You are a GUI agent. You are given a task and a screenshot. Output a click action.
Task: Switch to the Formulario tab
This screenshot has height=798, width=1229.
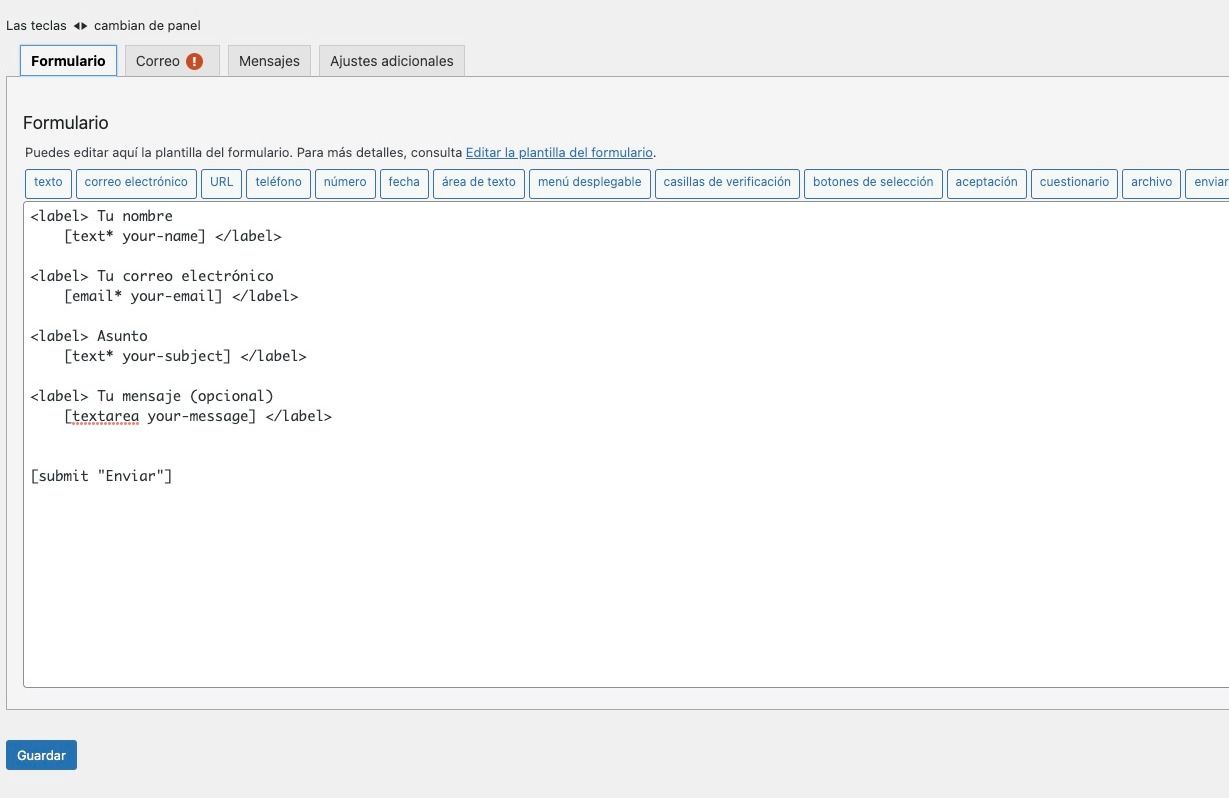pos(68,61)
